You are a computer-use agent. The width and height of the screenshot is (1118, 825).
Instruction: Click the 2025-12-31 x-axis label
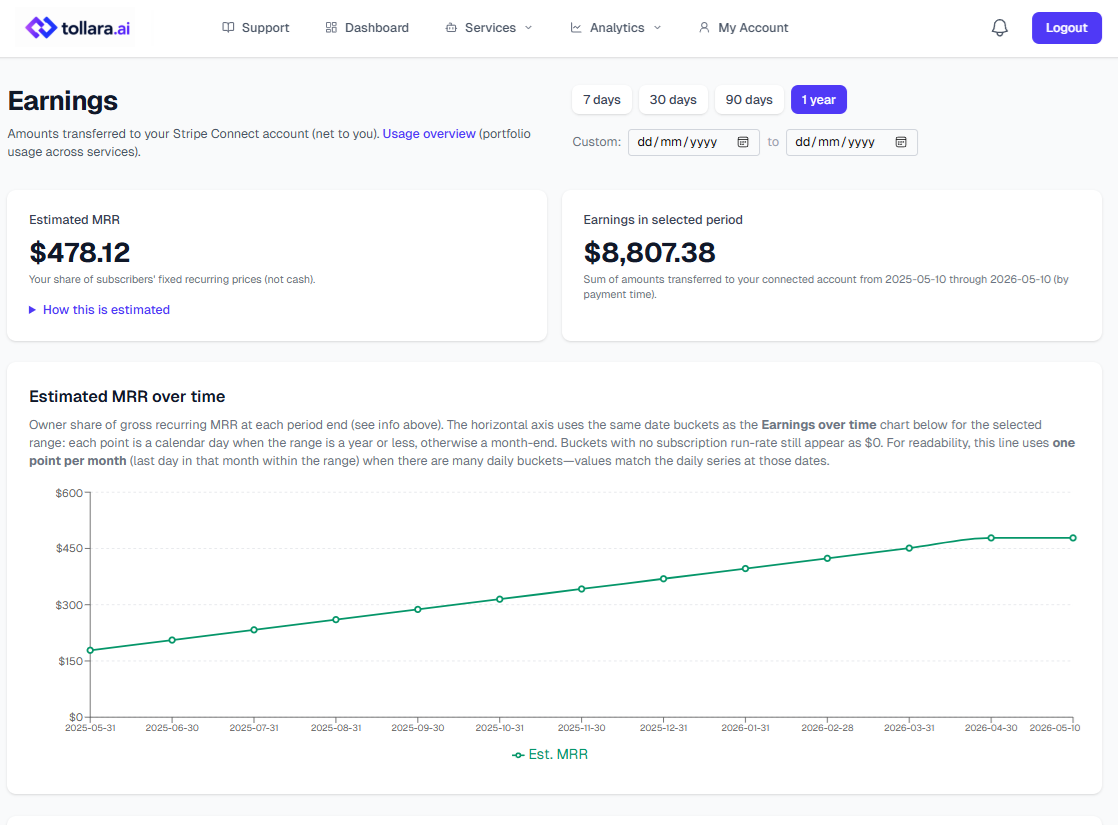[x=664, y=728]
